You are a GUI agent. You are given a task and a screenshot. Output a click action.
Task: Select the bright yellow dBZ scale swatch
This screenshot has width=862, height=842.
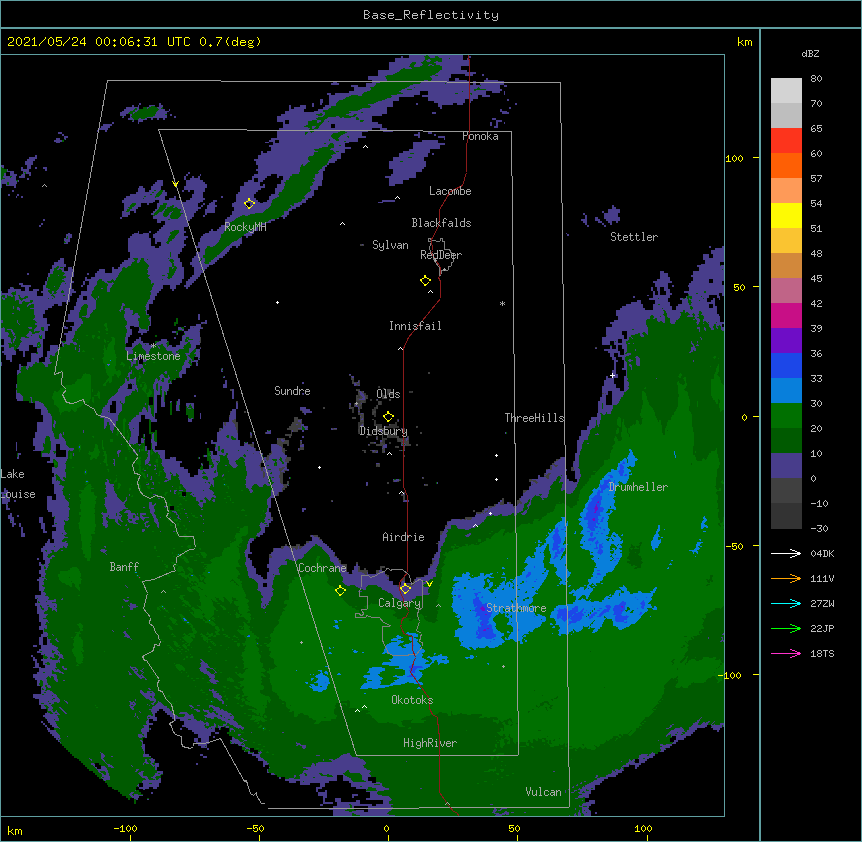tap(786, 215)
